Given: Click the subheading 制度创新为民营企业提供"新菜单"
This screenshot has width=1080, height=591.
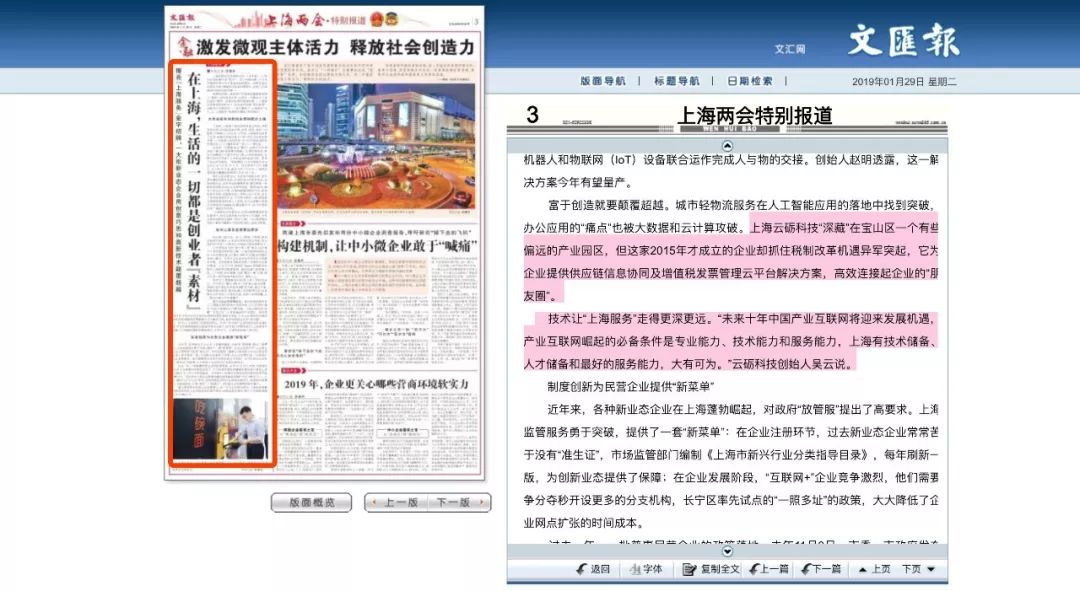Looking at the screenshot, I should click(x=631, y=386).
